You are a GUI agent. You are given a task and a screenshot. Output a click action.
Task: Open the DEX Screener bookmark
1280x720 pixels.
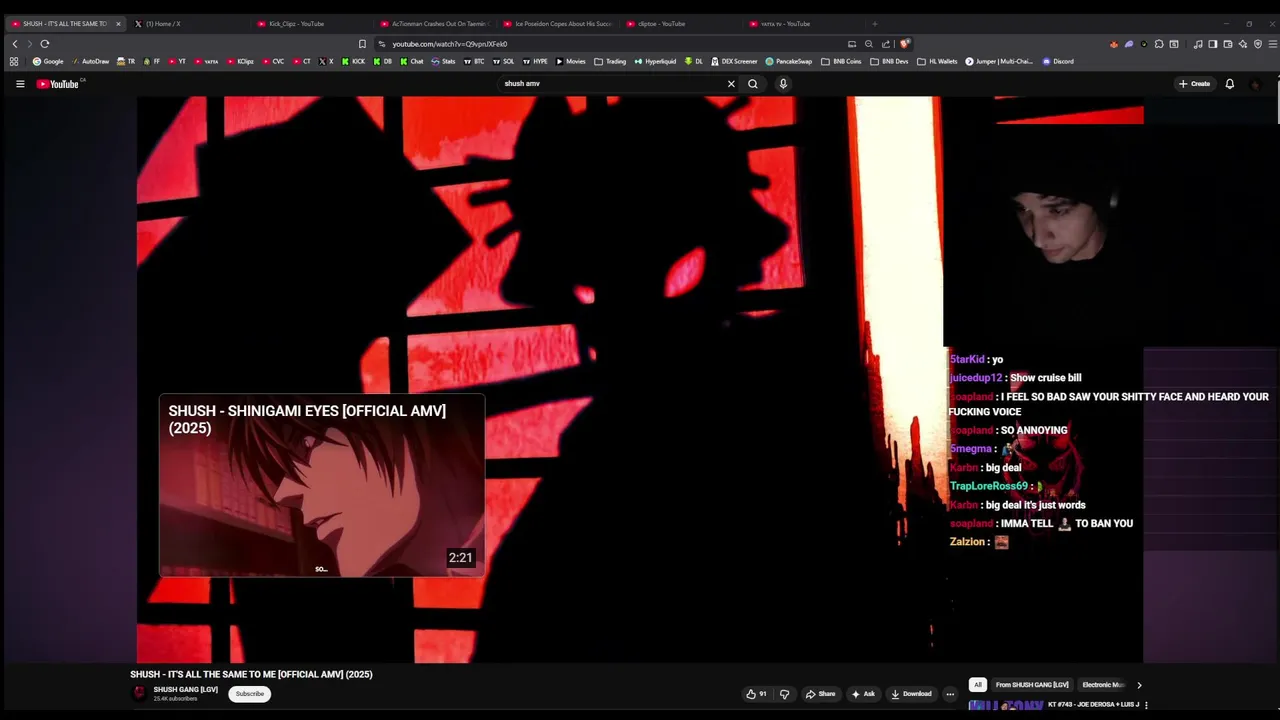(x=734, y=62)
